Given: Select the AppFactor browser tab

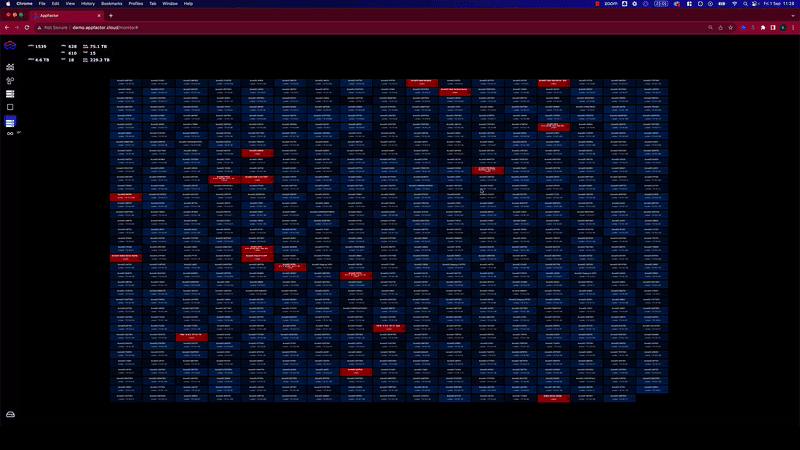Looking at the screenshot, I should (66, 16).
